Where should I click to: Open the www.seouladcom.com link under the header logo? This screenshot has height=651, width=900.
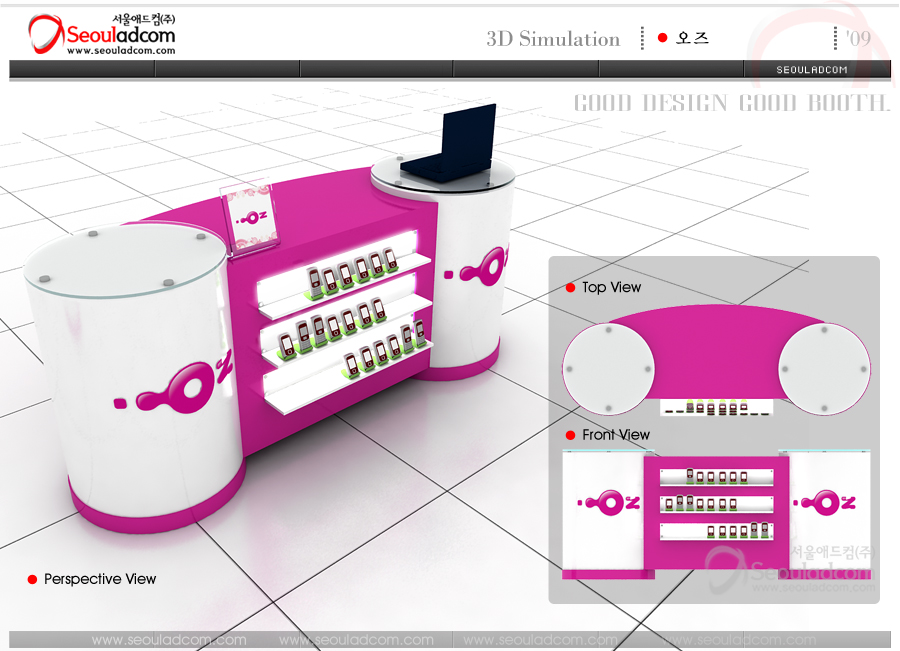click(120, 51)
